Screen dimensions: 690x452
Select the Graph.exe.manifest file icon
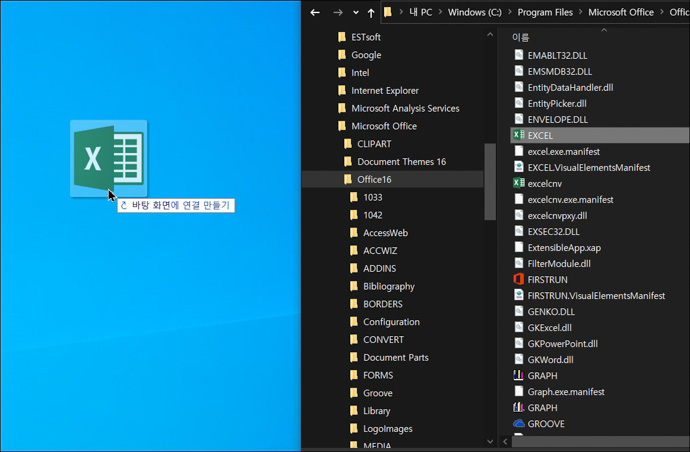tap(519, 391)
